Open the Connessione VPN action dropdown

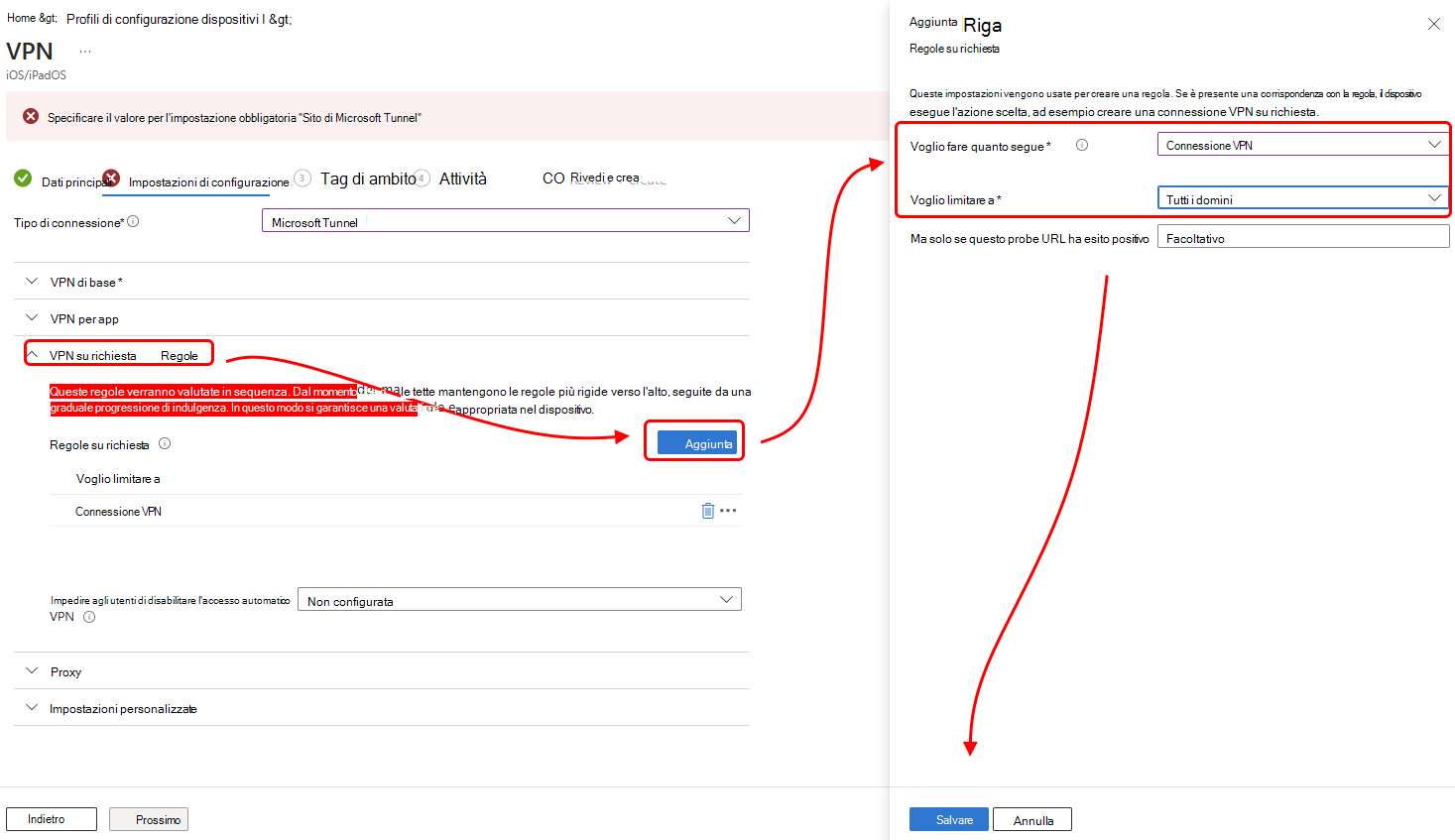[1303, 145]
